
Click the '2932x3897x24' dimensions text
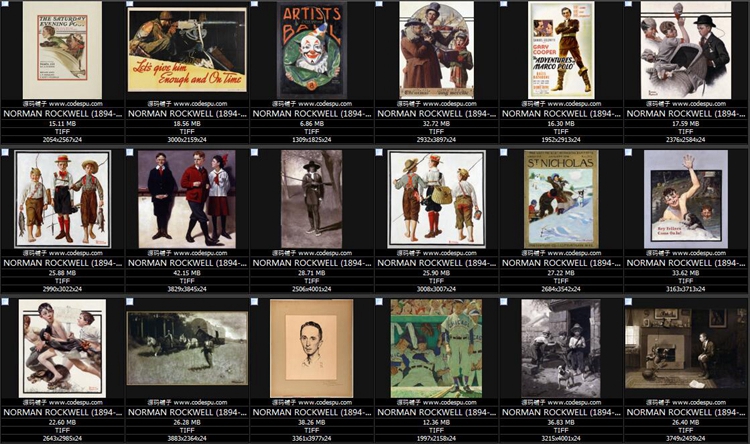pos(436,140)
